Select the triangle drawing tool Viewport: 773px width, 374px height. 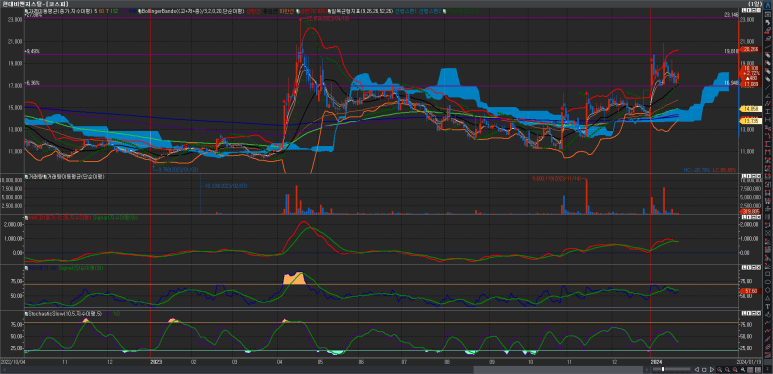click(x=768, y=298)
